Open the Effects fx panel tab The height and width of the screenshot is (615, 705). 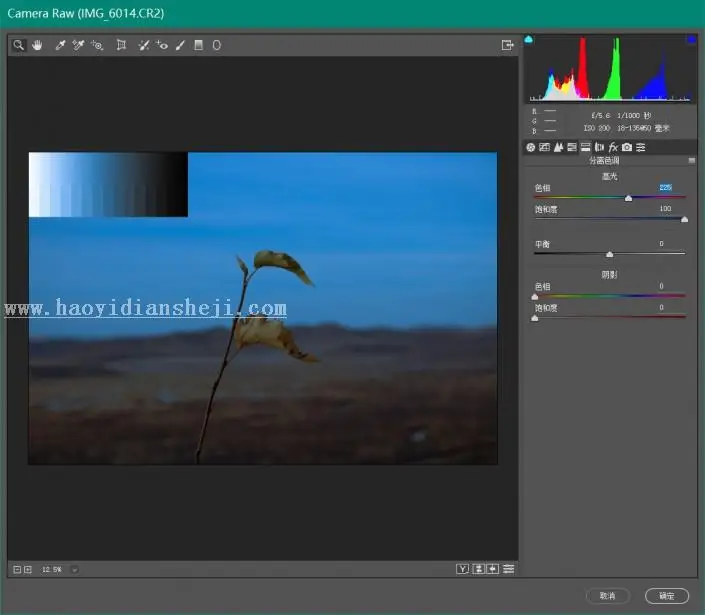point(613,147)
